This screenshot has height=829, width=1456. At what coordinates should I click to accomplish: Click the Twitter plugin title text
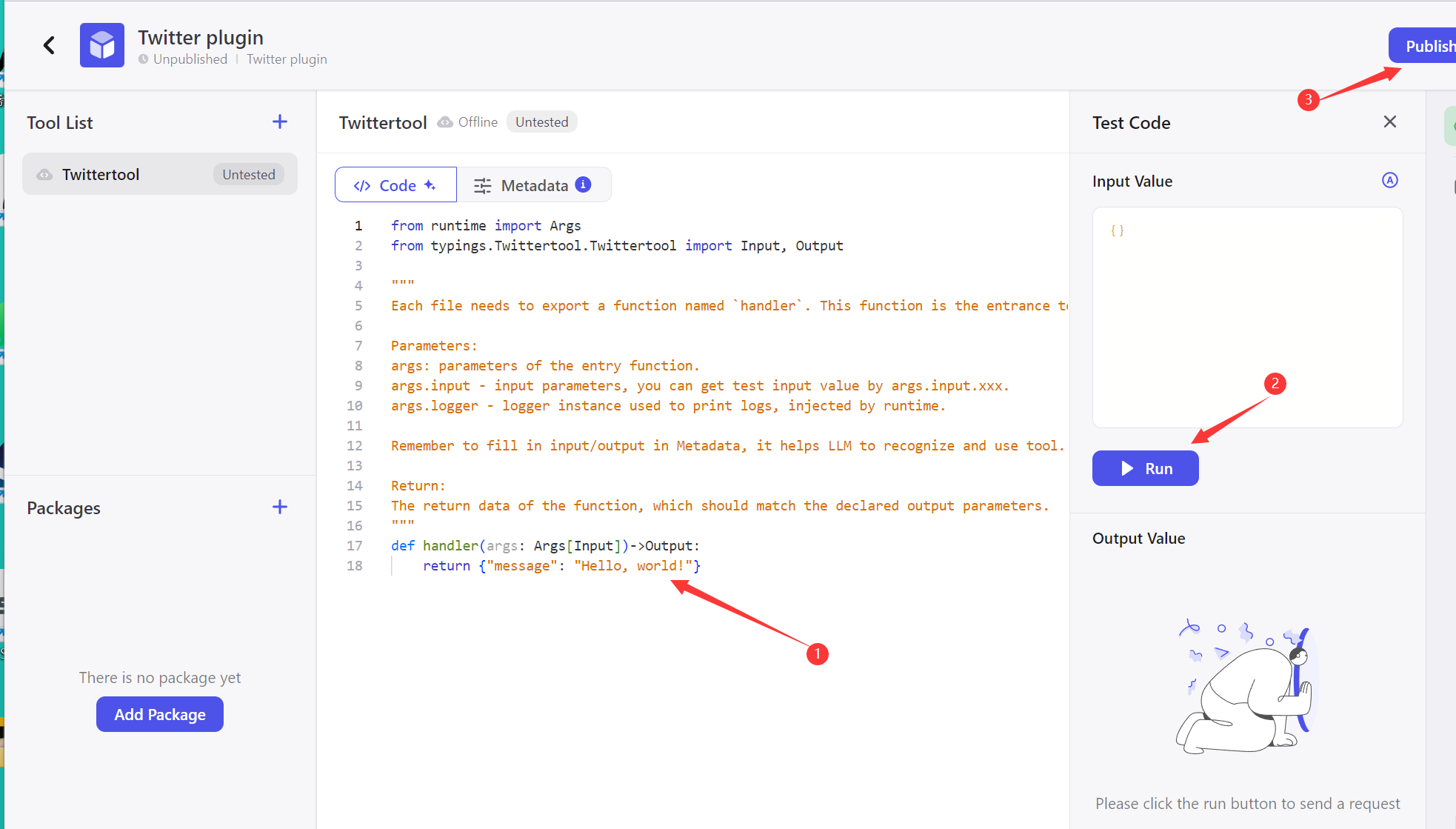point(201,38)
